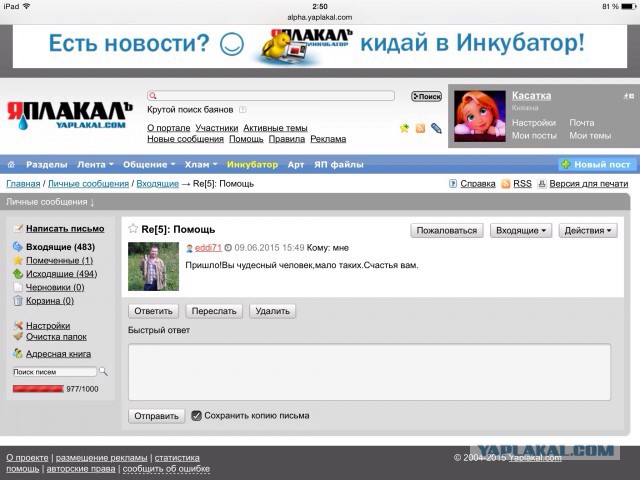Click the help icon beside Крутой поиск баянов

242,109
